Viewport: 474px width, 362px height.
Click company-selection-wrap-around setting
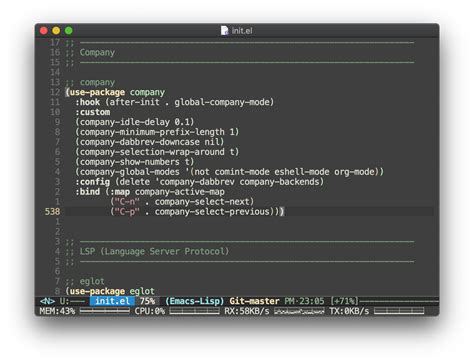[x=157, y=152]
